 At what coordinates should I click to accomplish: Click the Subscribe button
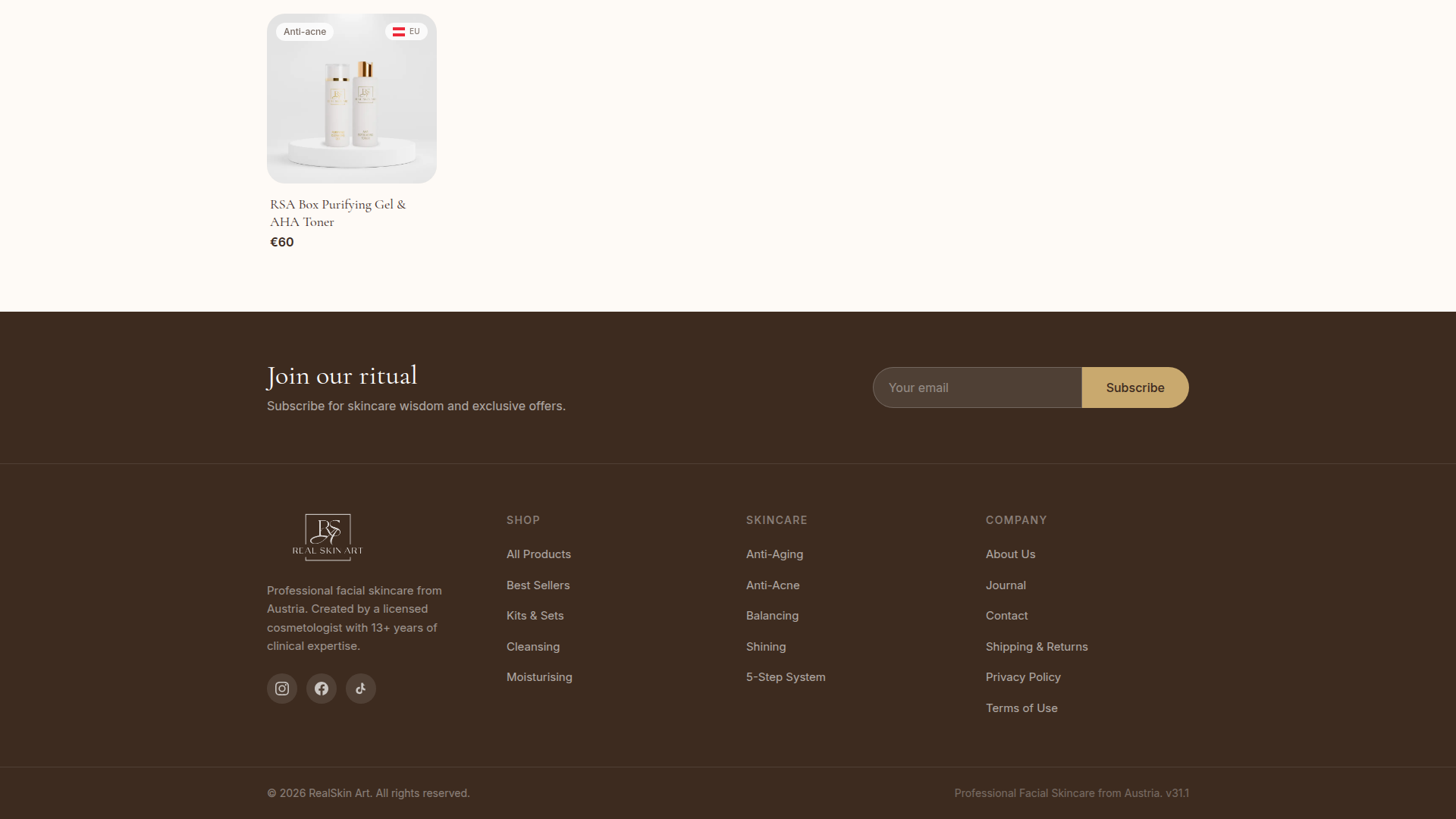tap(1134, 387)
